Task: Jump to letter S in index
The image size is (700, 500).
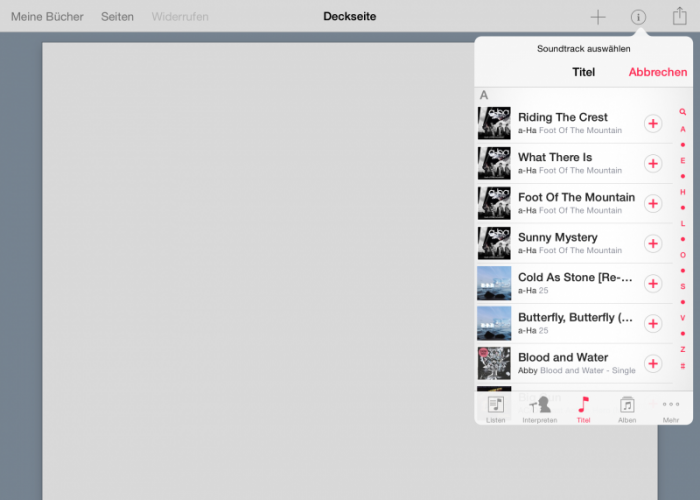Action: click(683, 286)
